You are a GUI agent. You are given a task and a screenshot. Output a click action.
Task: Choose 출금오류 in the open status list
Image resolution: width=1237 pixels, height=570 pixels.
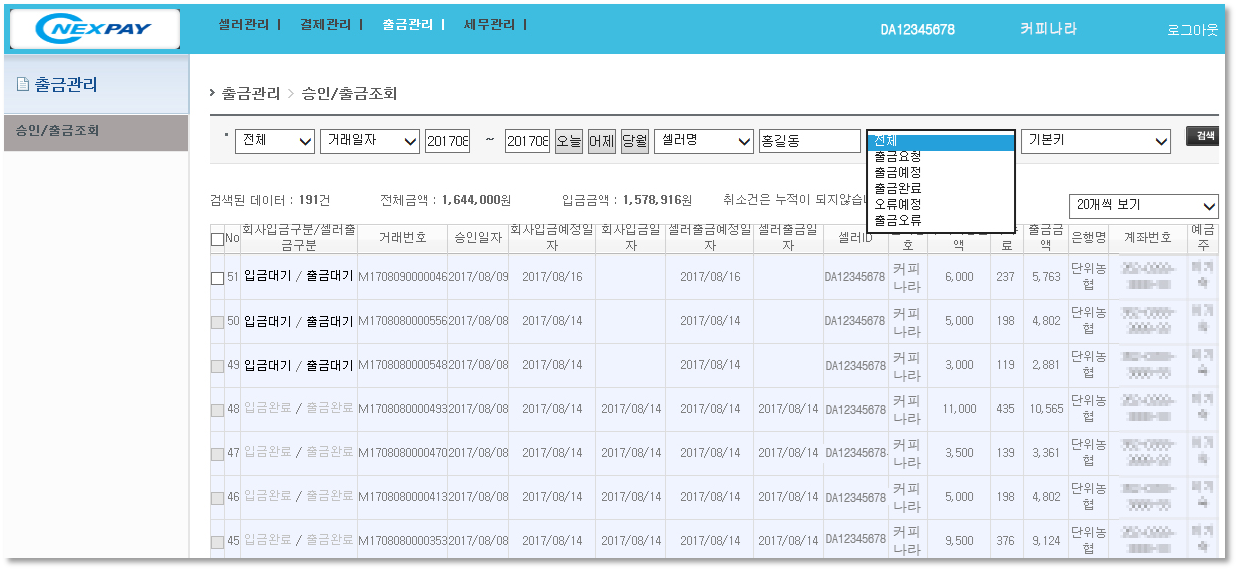click(x=941, y=220)
